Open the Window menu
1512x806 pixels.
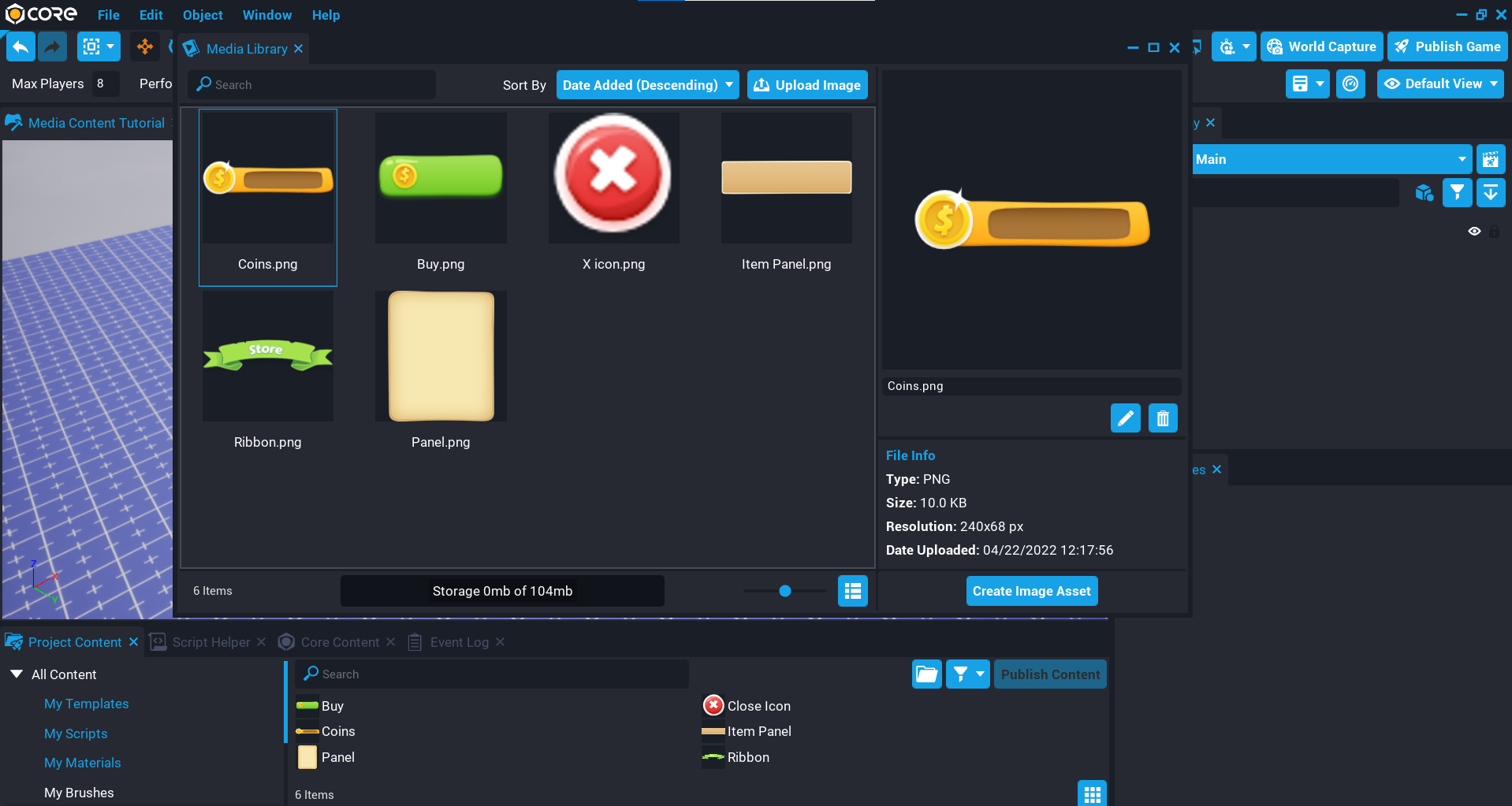(x=266, y=15)
